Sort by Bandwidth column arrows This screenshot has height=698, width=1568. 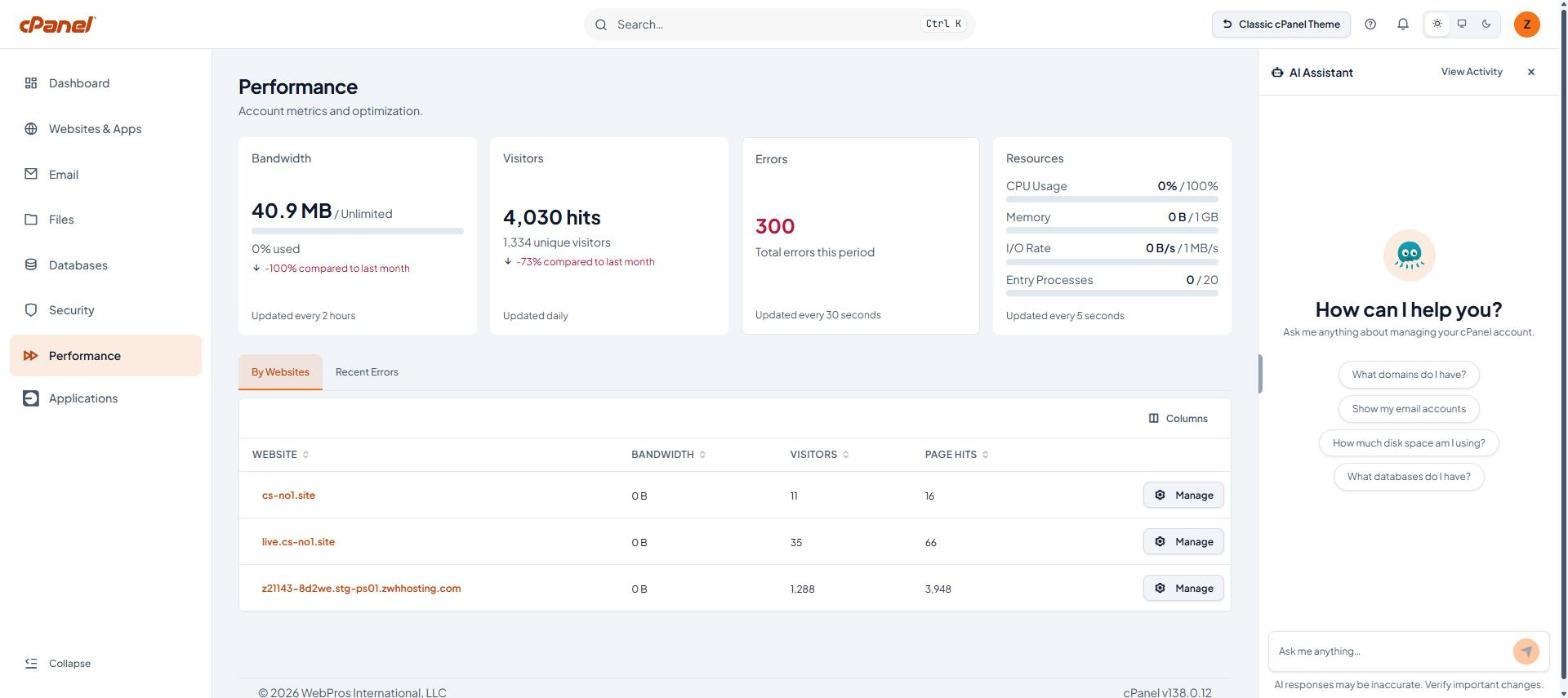coord(702,455)
